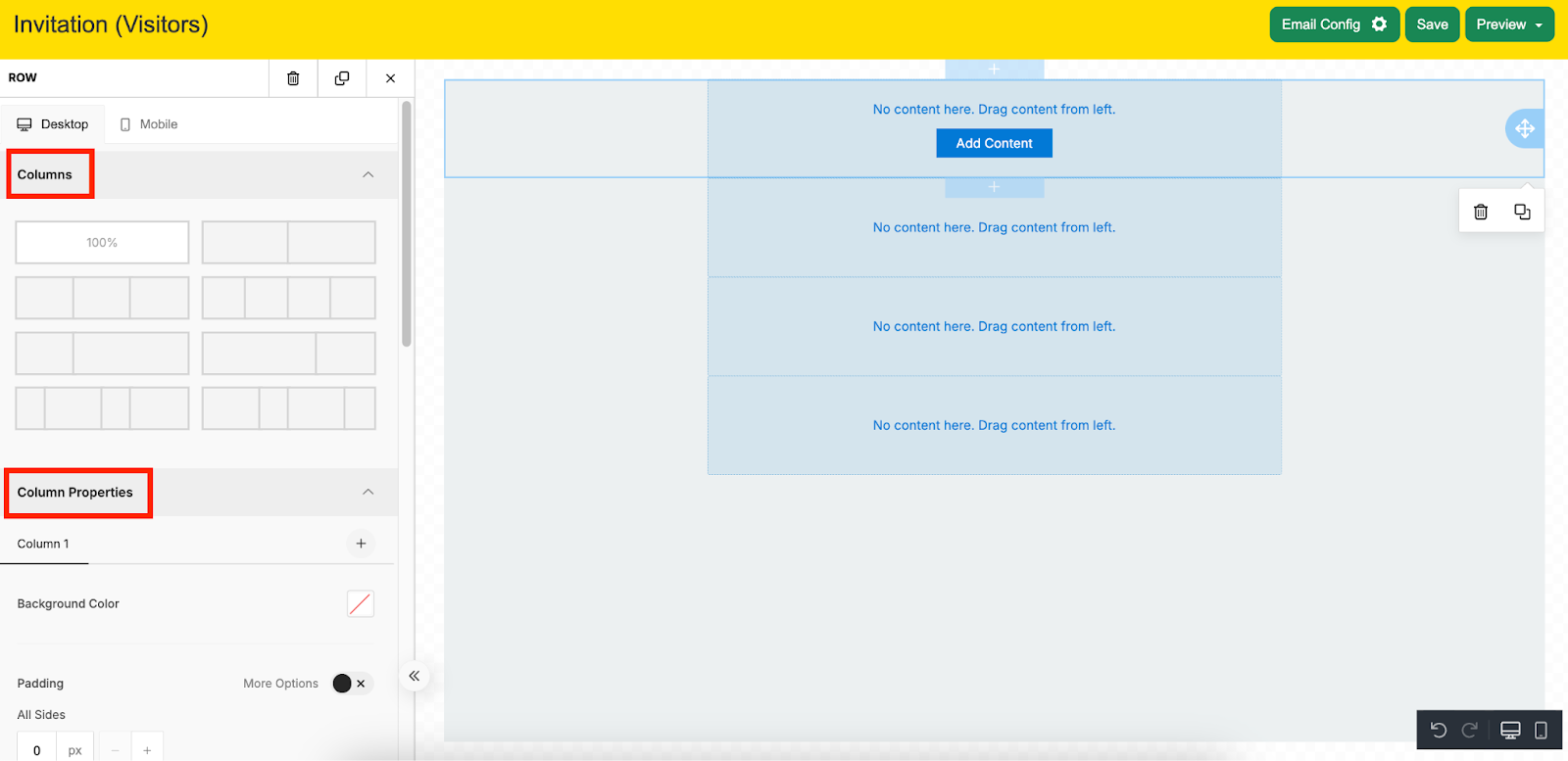The image size is (1568, 761).
Task: Save the invitation template
Action: (x=1432, y=24)
